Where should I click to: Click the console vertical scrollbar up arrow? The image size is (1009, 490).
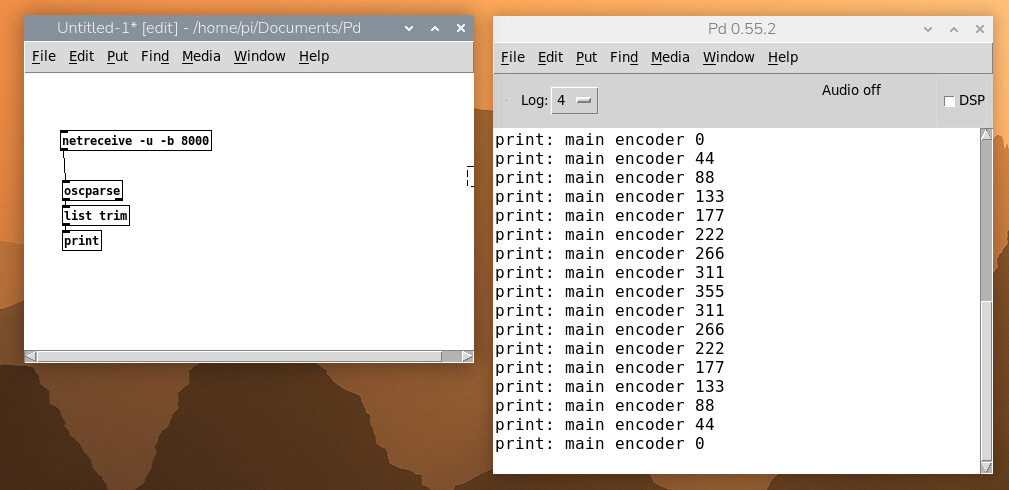click(986, 135)
